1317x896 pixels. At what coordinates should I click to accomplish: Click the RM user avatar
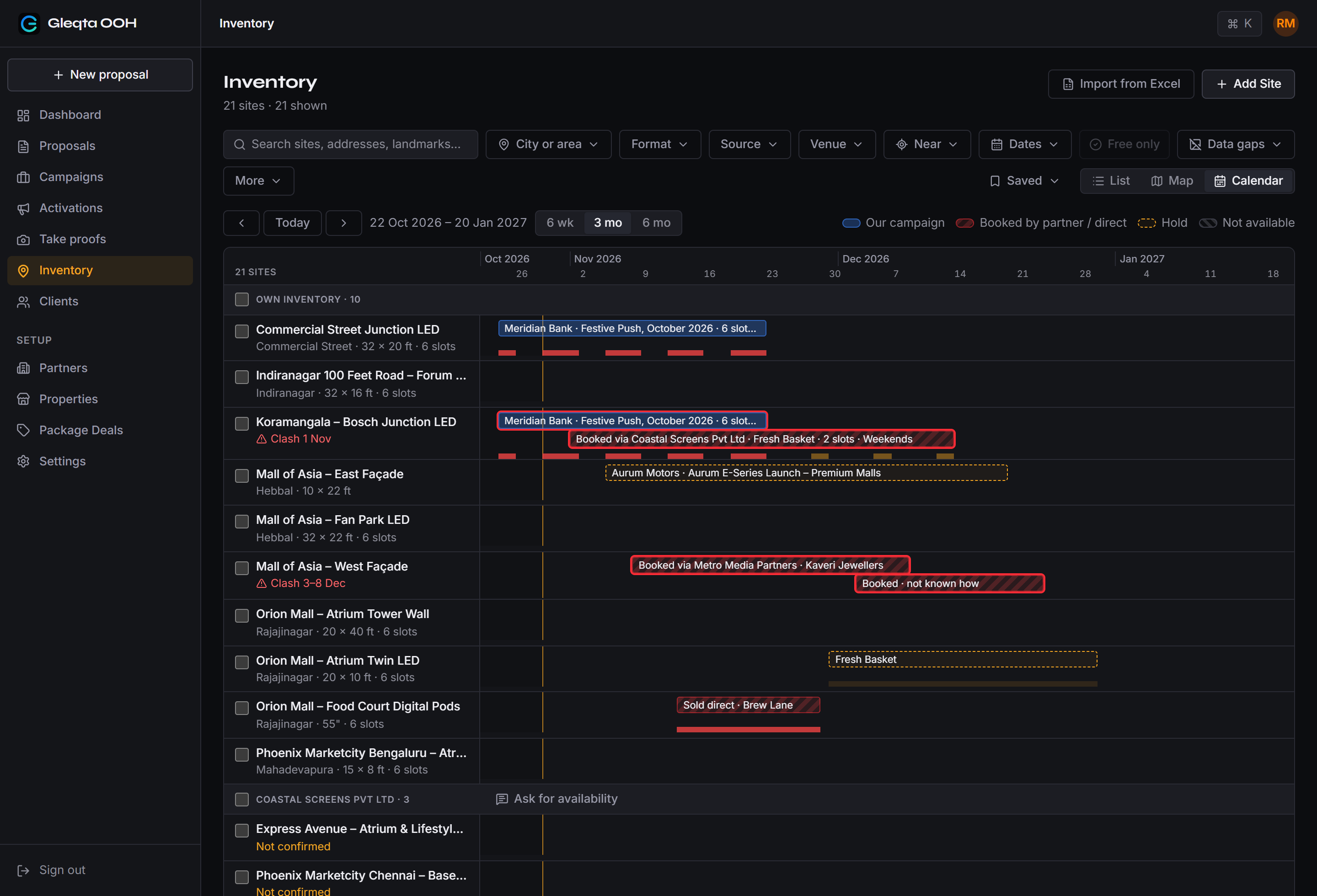pos(1285,23)
